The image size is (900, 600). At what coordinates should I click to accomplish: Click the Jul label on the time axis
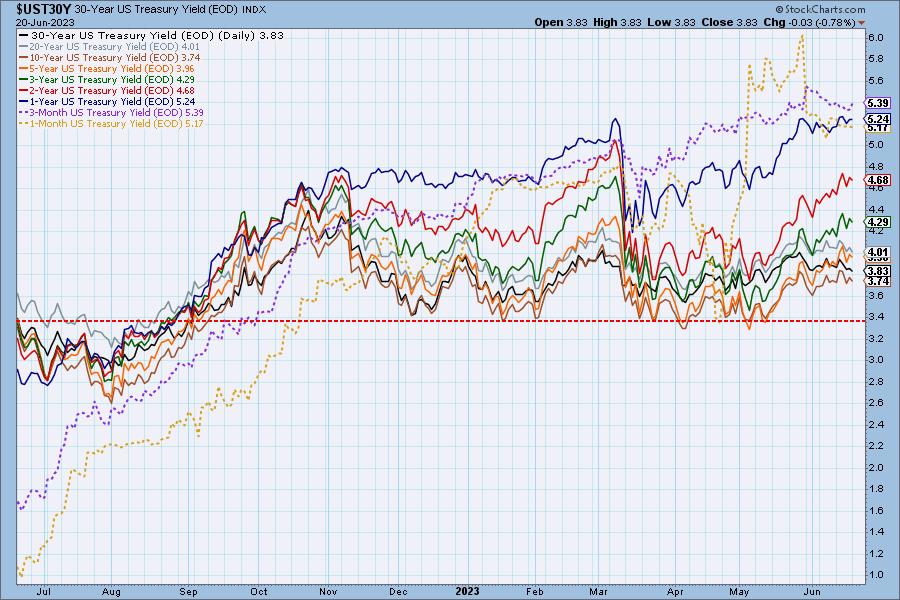click(x=44, y=591)
